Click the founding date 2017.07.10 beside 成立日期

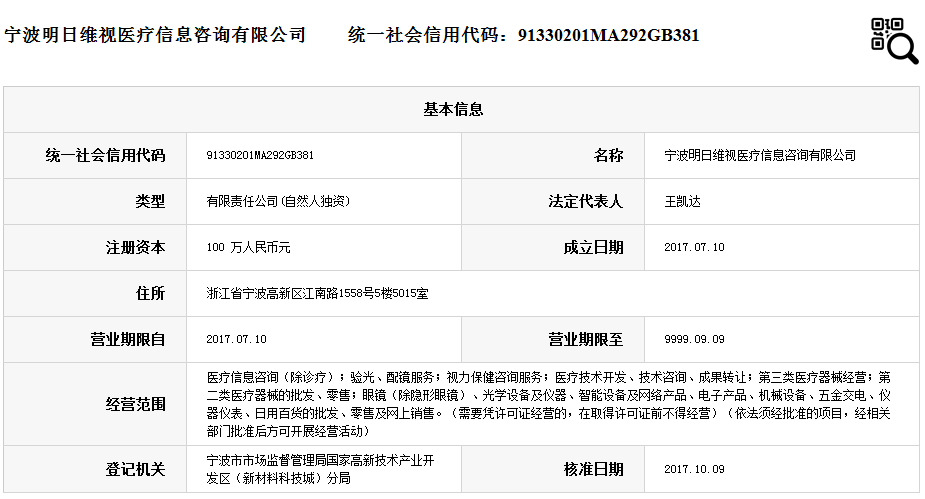(x=694, y=247)
